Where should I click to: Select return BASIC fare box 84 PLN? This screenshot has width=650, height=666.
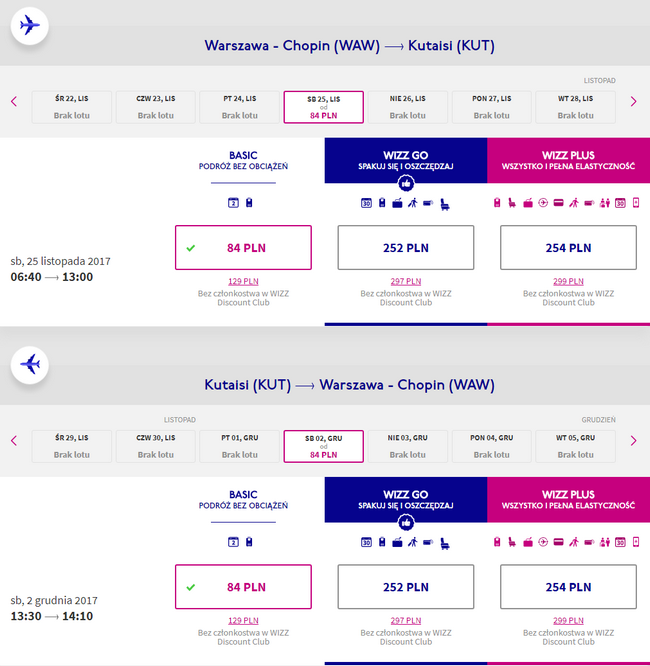243,588
